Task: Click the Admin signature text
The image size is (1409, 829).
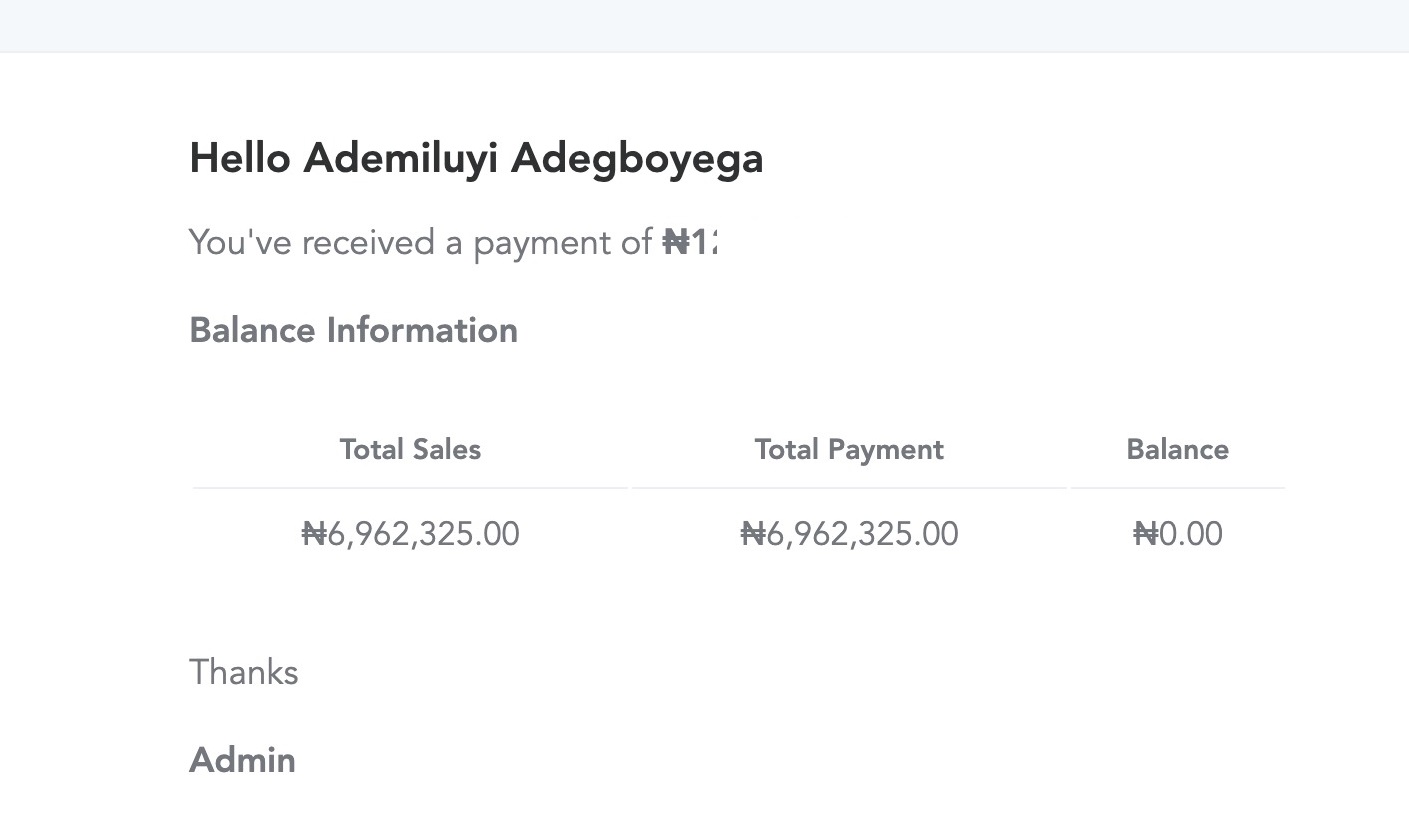Action: click(242, 760)
